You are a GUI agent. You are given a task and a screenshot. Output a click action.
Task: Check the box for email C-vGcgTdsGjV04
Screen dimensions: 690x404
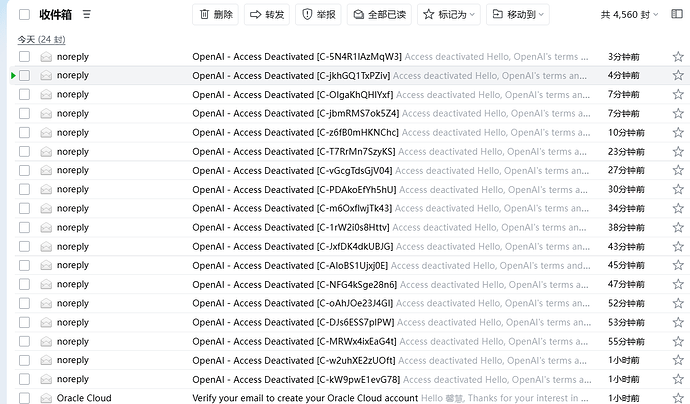25,170
